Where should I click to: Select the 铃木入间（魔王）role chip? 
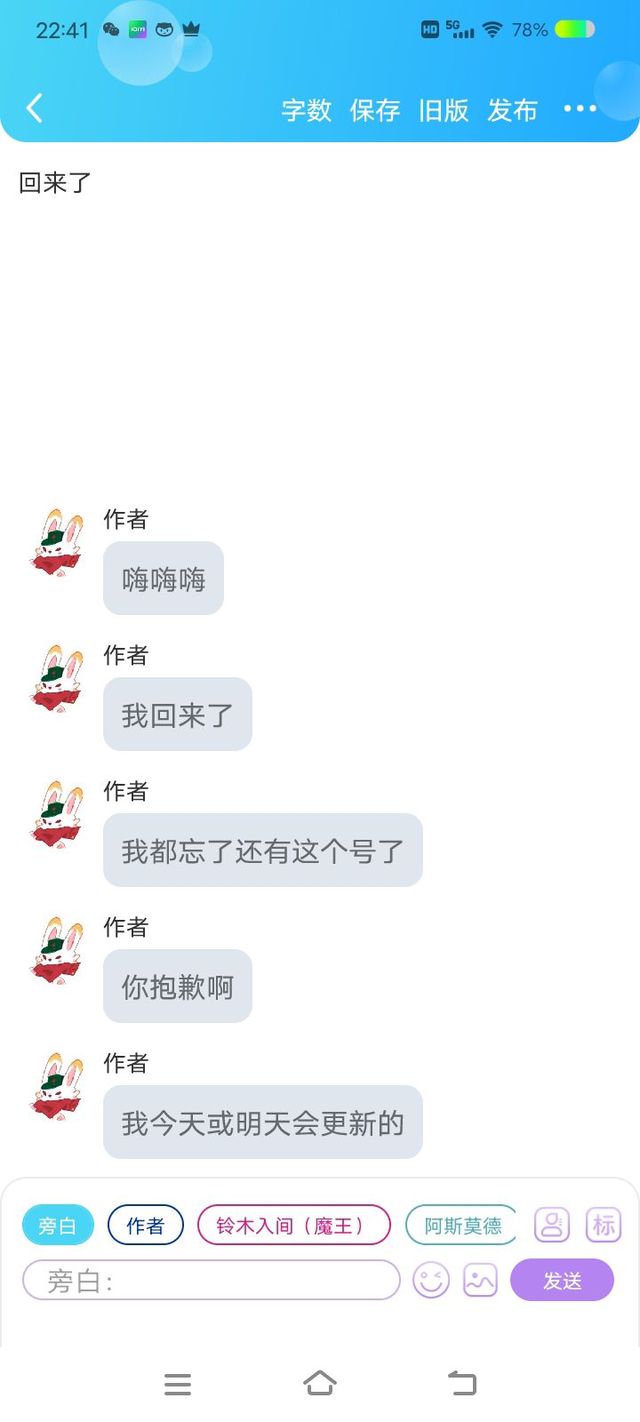[294, 1225]
